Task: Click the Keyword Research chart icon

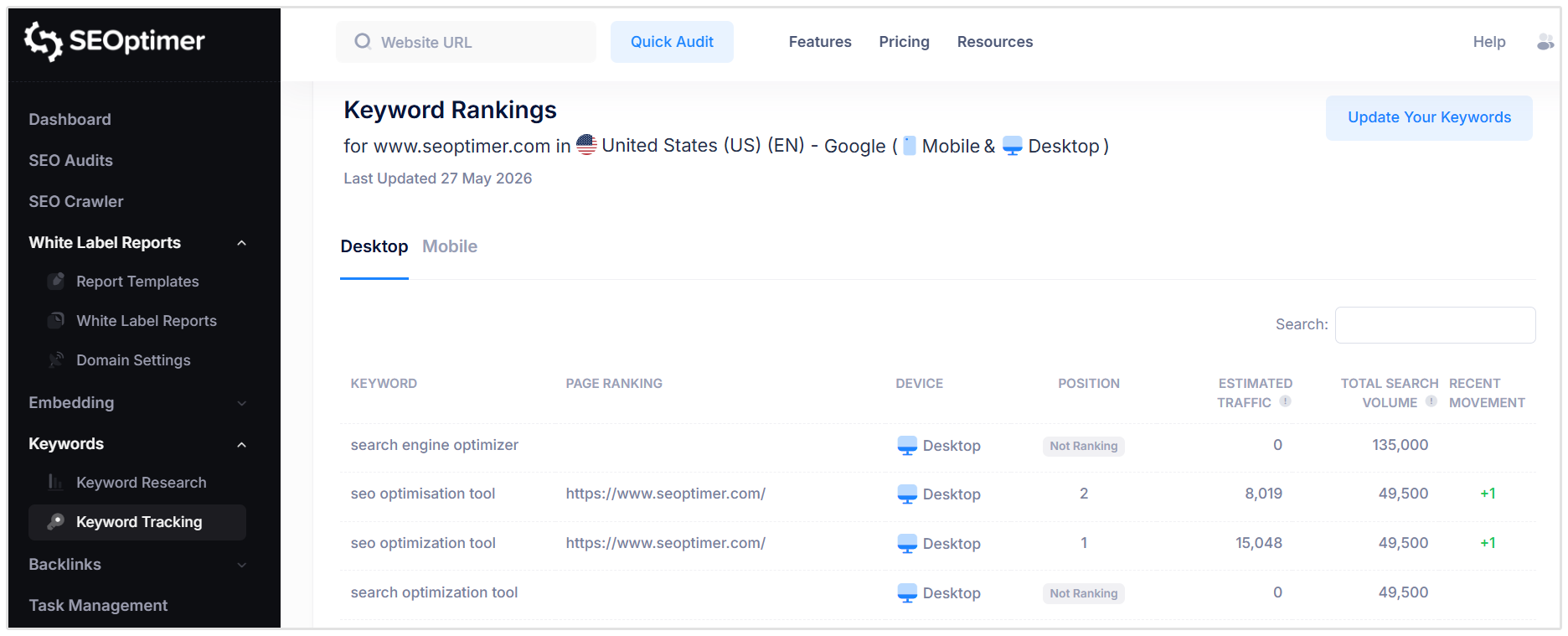Action: click(56, 482)
